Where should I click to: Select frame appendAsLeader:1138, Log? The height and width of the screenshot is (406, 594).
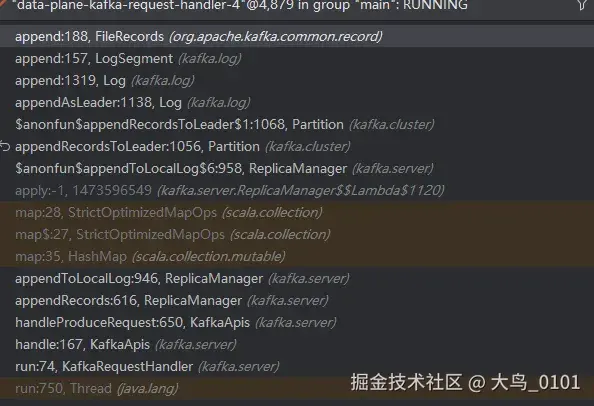tap(297, 102)
